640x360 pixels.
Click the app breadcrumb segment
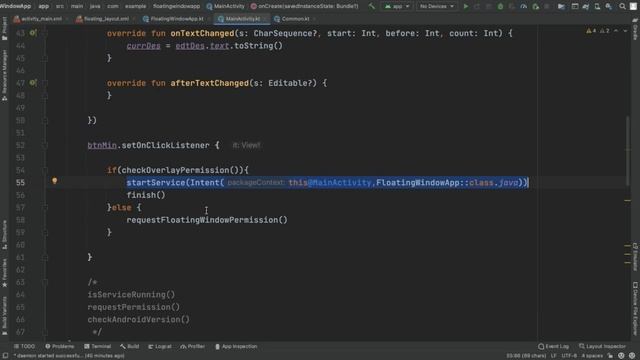coord(43,6)
